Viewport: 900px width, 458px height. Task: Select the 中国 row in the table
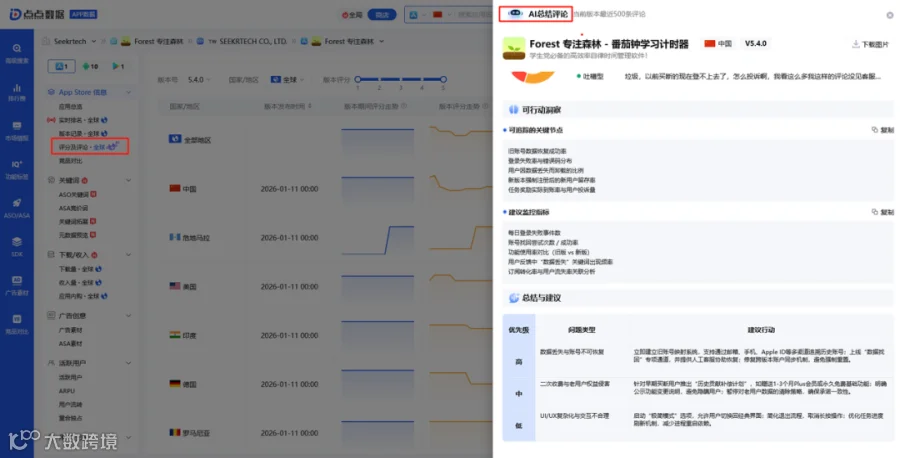(x=324, y=189)
